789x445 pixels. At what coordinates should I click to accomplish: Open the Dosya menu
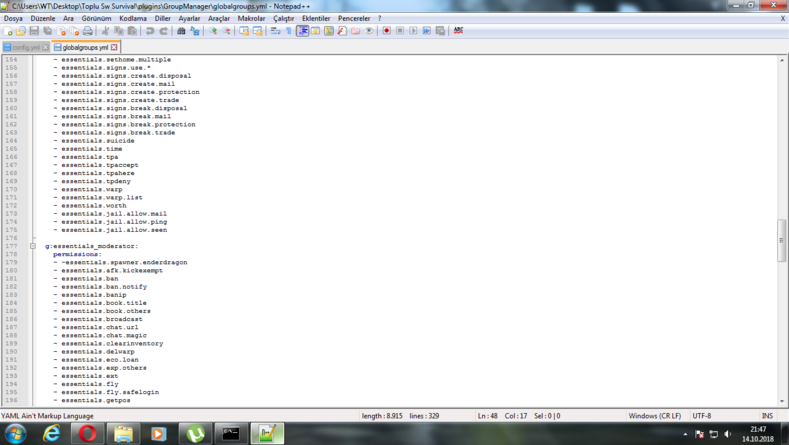13,19
